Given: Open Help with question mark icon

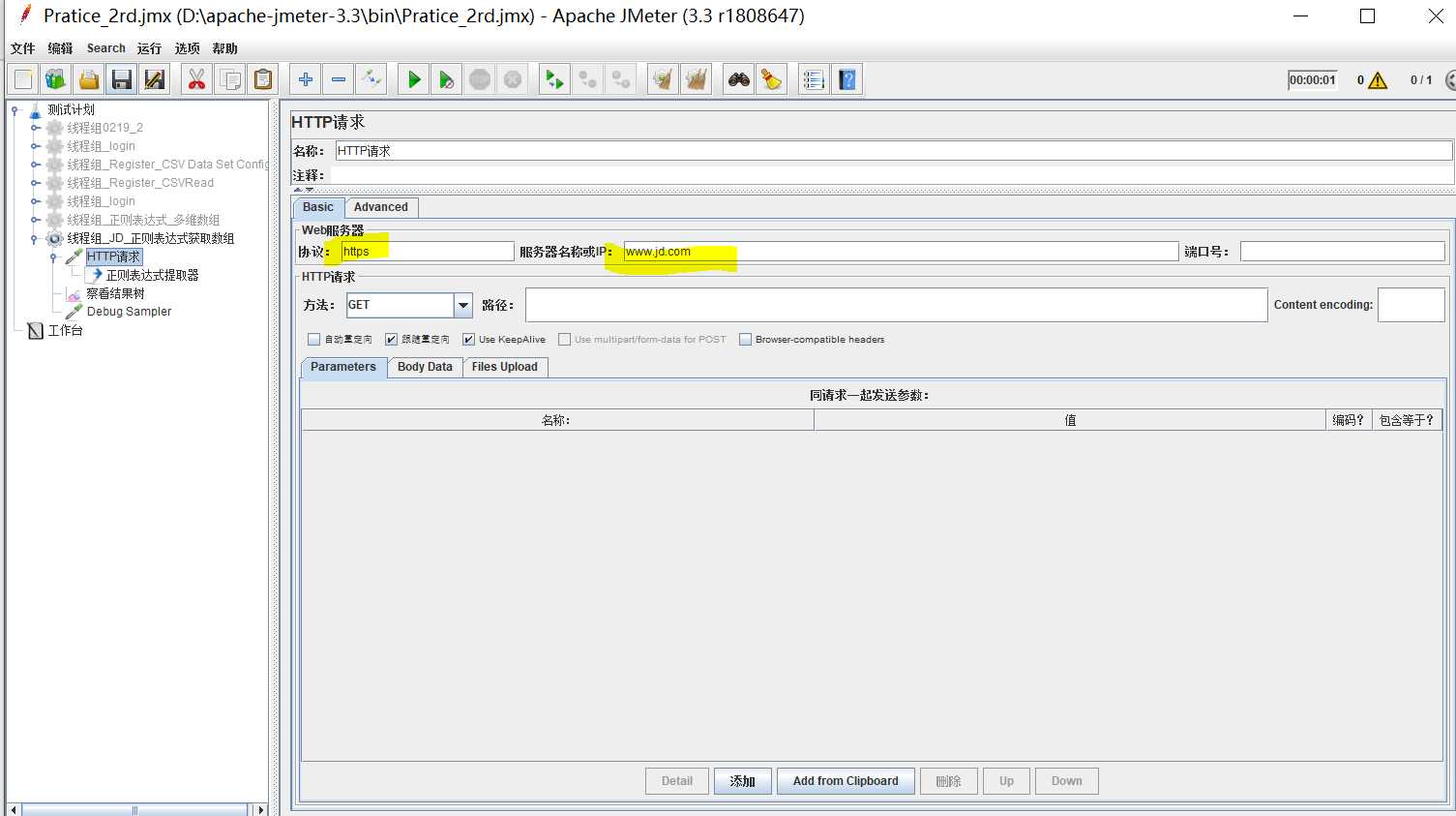Looking at the screenshot, I should tap(847, 79).
